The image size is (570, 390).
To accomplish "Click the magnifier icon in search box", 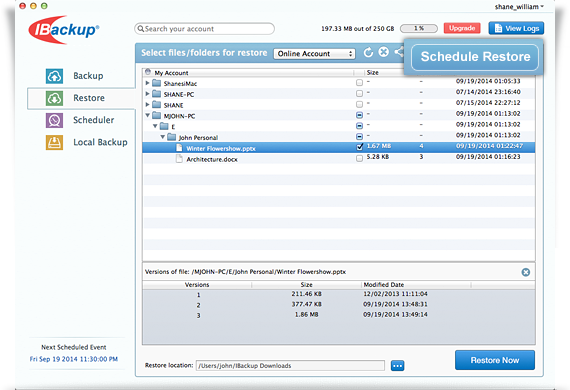I will (141, 29).
